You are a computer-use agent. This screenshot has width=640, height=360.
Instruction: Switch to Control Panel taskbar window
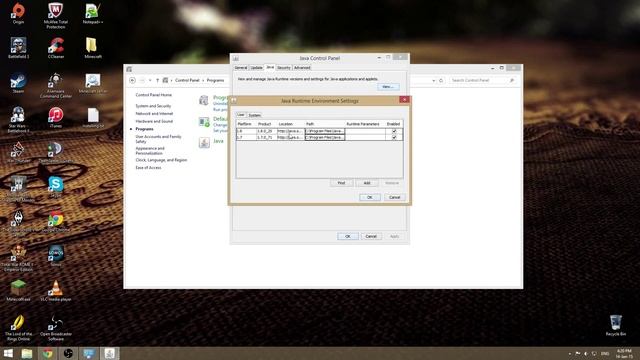(x=89, y=353)
